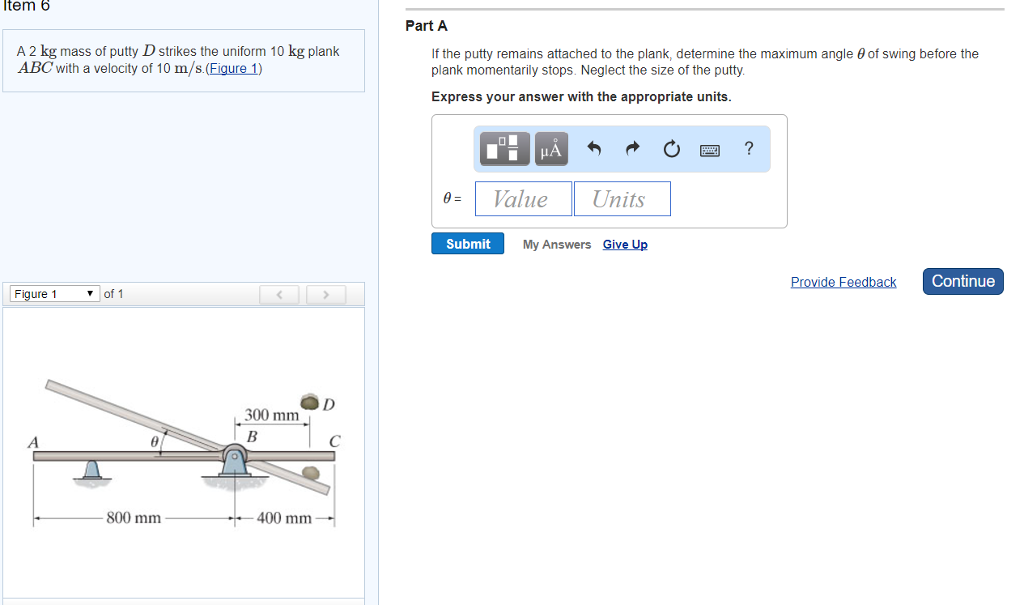Viewport: 1024px width, 605px height.
Task: Undo the last answer edit
Action: point(594,150)
